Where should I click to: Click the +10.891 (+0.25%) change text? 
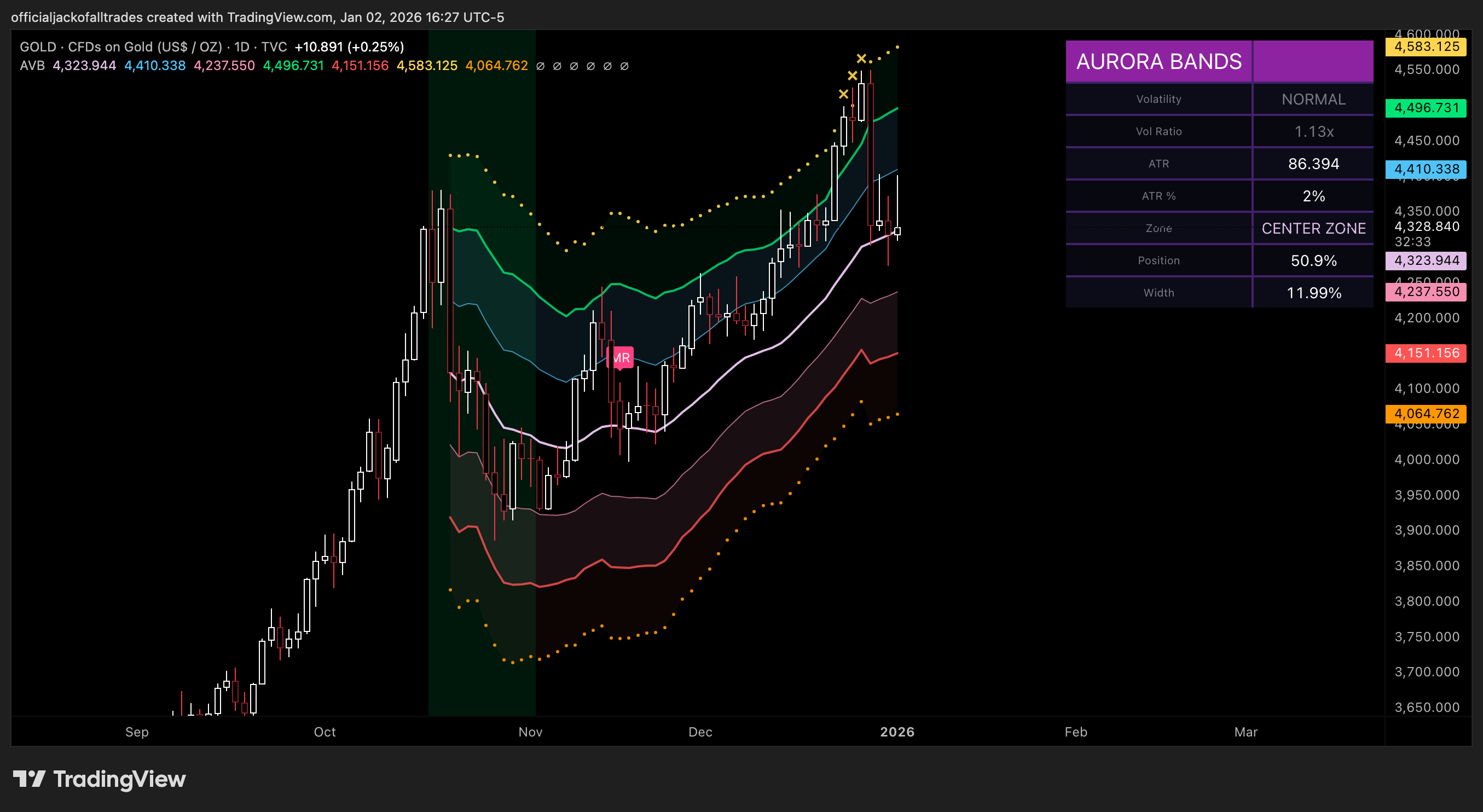pos(350,47)
